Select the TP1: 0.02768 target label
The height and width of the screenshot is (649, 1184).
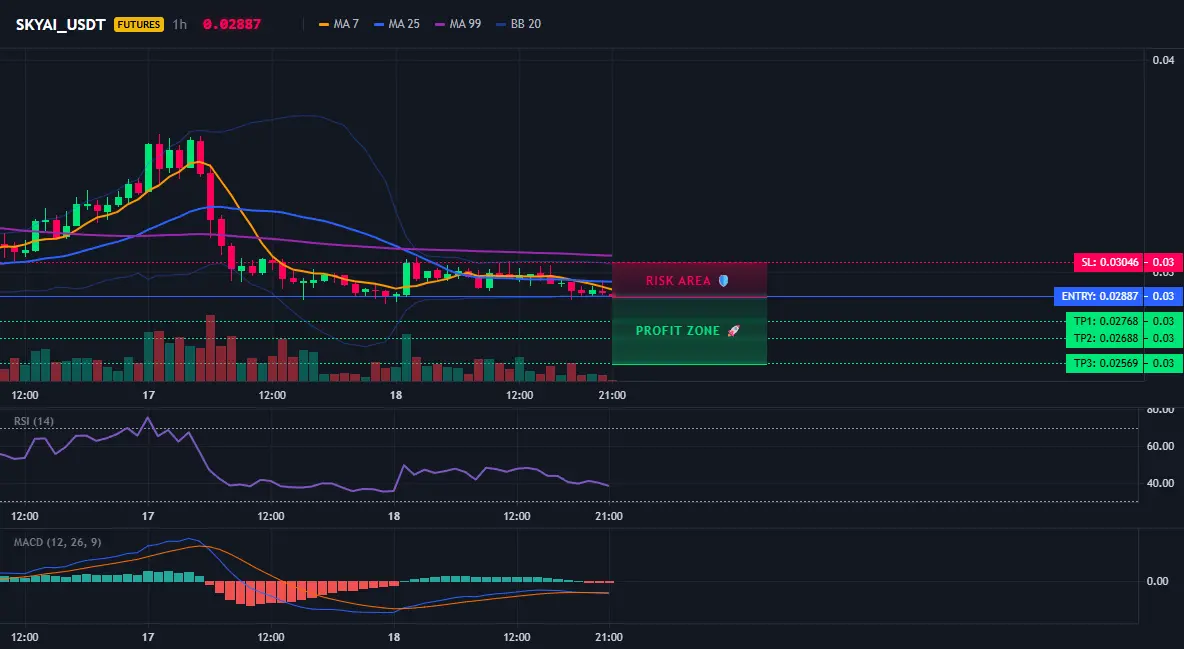(1105, 321)
